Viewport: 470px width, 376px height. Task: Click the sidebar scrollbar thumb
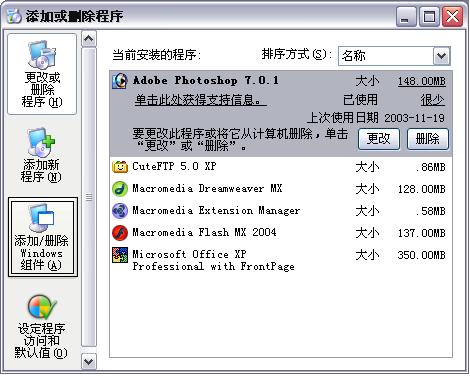[89, 197]
